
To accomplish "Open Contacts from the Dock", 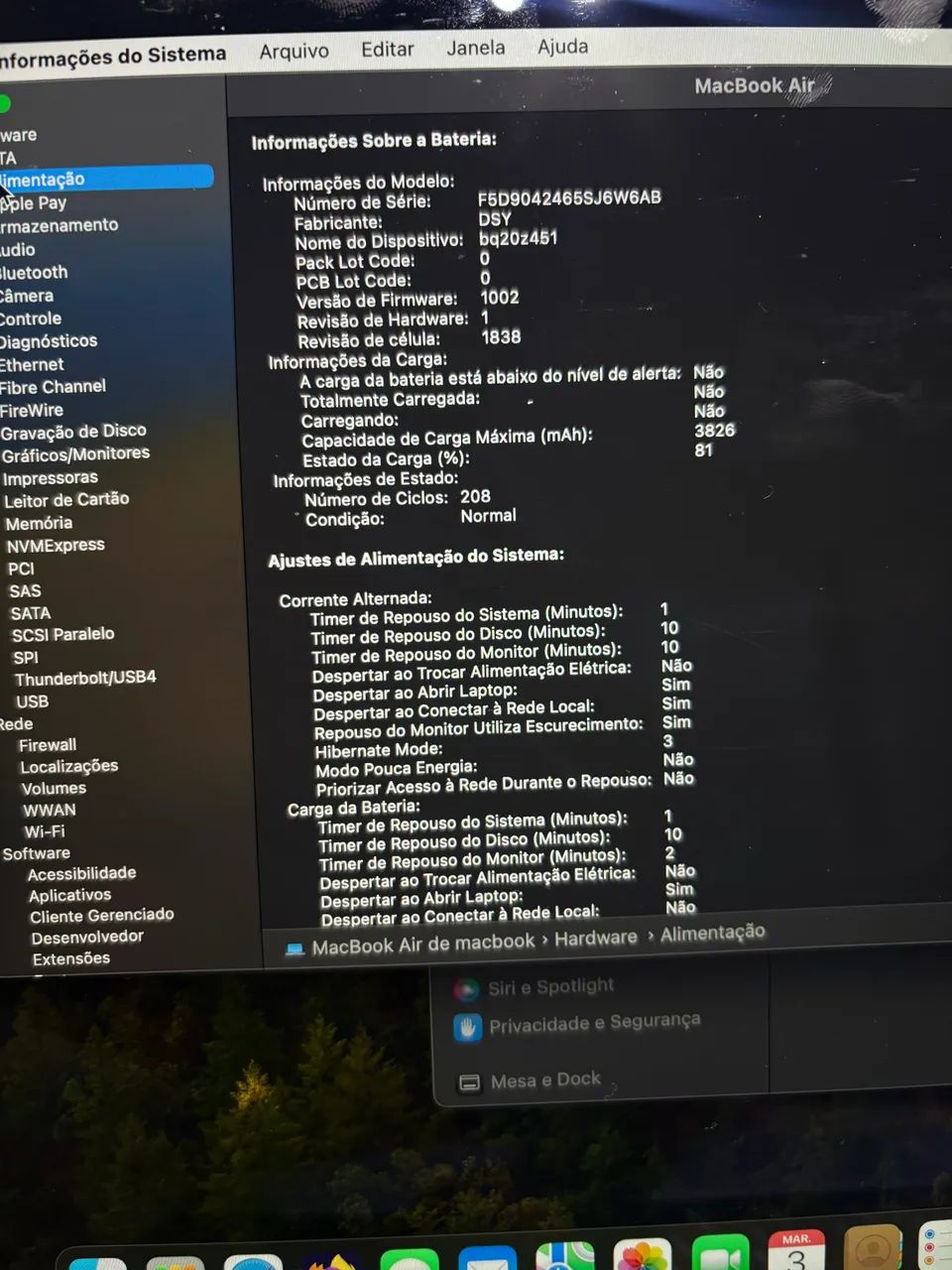I will coord(873,1248).
